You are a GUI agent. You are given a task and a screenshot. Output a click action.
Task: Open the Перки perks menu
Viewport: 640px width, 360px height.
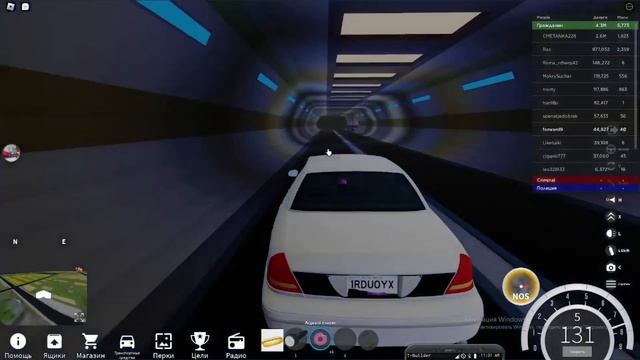[163, 345]
